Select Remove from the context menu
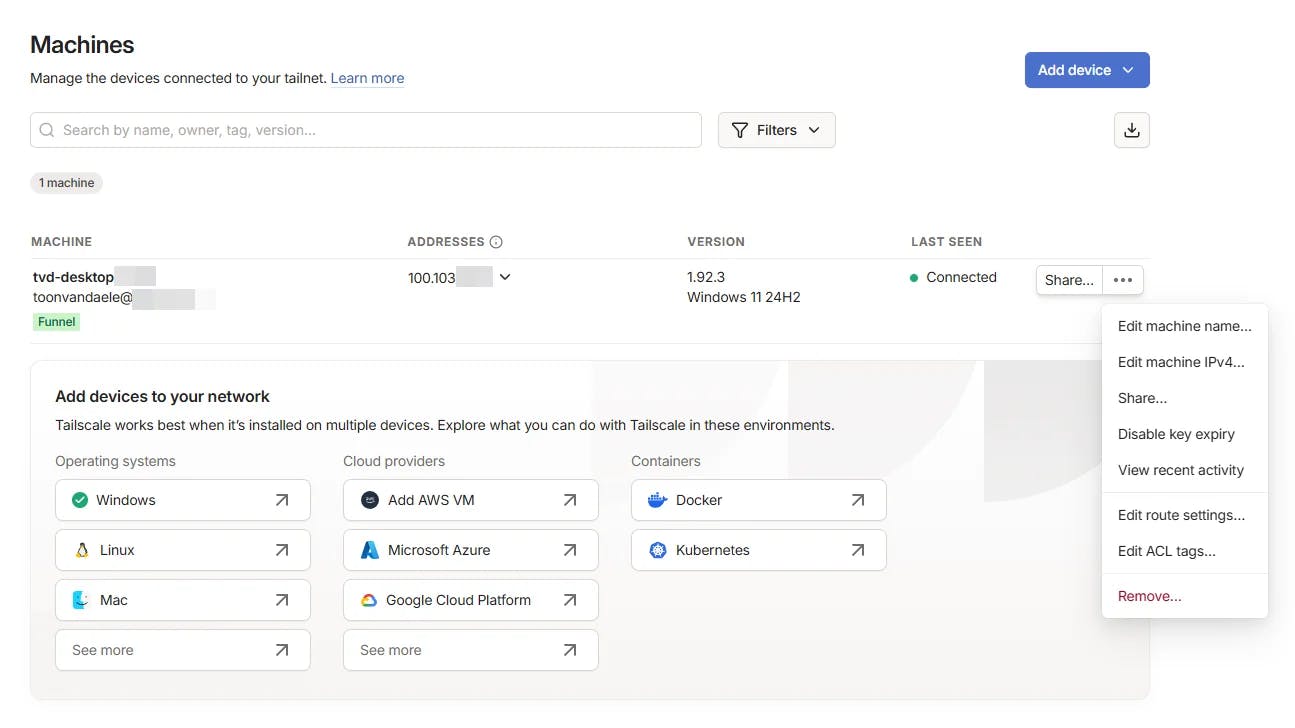 [x=1149, y=596]
